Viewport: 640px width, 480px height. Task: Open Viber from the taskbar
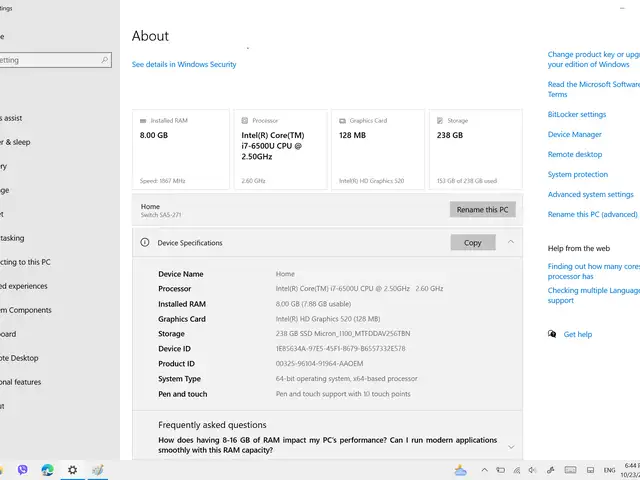[22, 470]
